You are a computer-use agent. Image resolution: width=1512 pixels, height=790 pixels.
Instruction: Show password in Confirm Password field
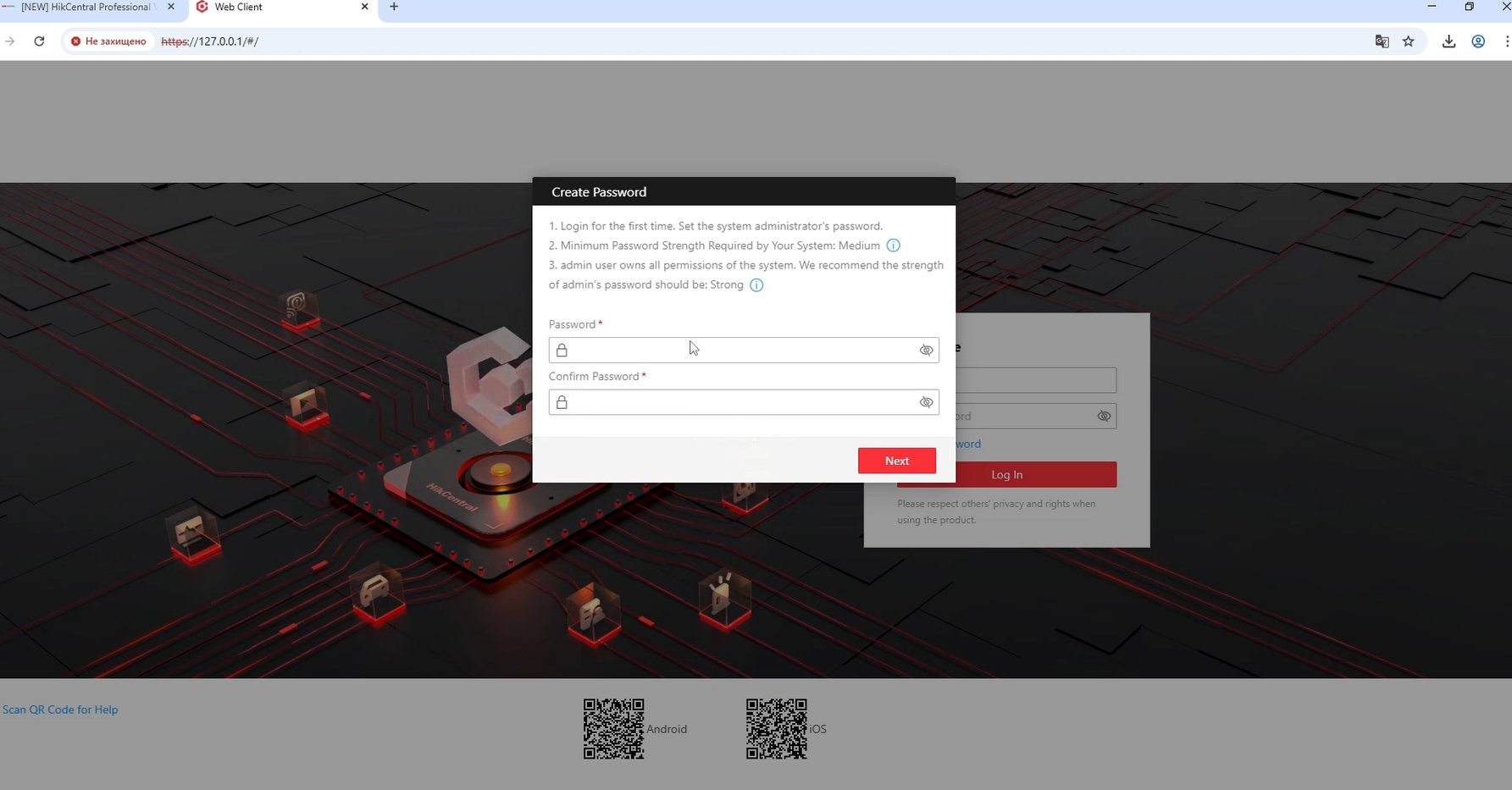pos(926,402)
